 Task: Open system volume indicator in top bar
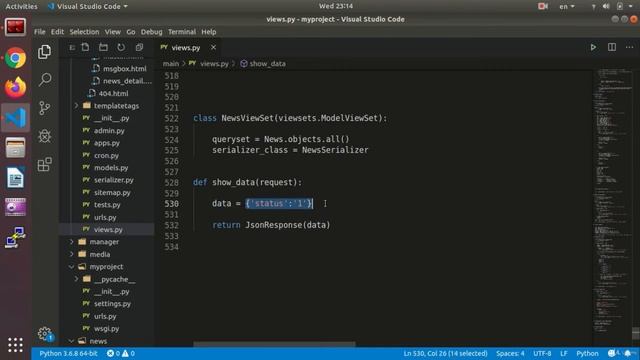[x=606, y=6]
